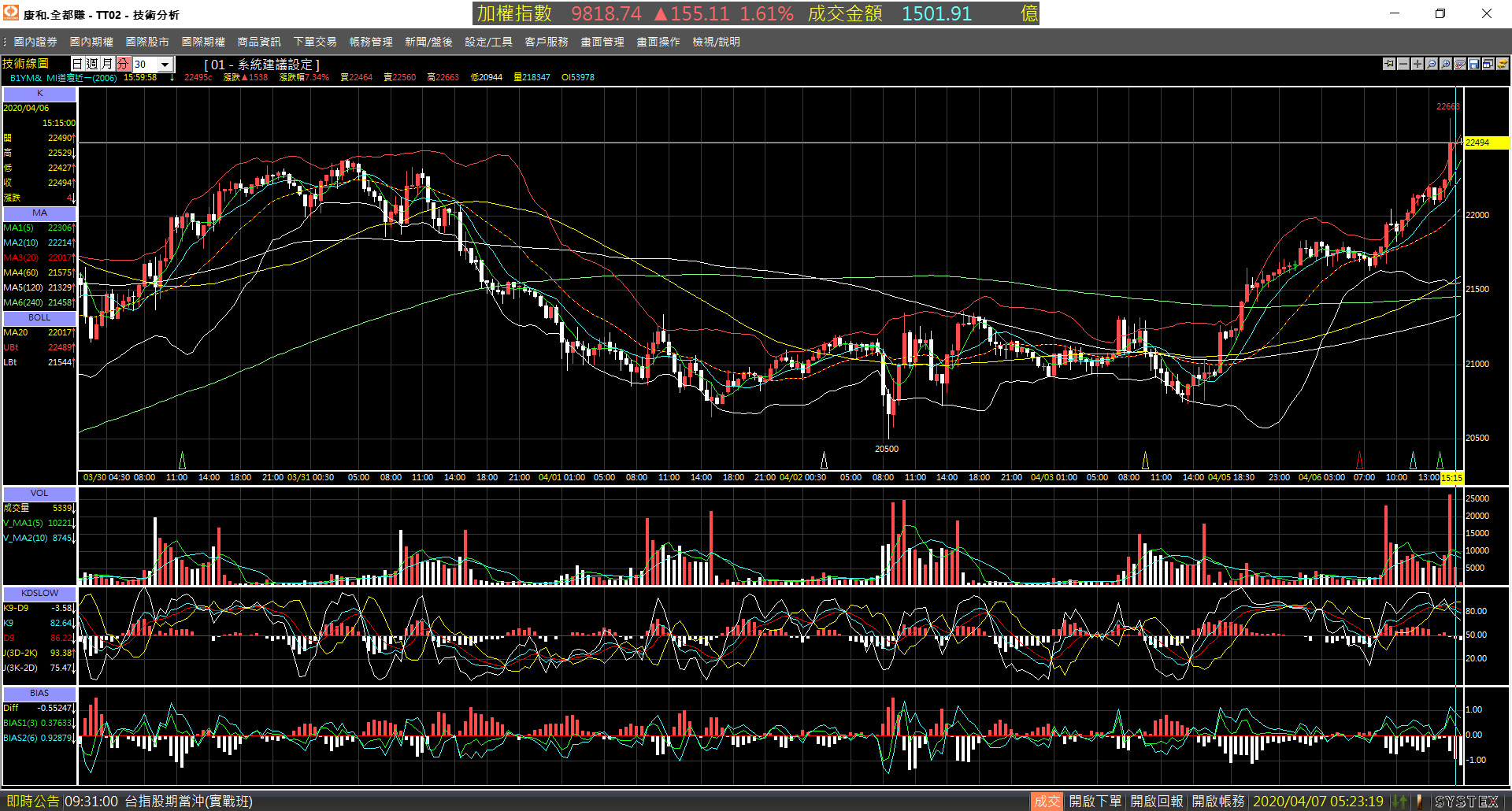The width and height of the screenshot is (1512, 811).
Task: Click the B1YM& MI道瓊近一(2006) symbol label
Action: [x=63, y=77]
